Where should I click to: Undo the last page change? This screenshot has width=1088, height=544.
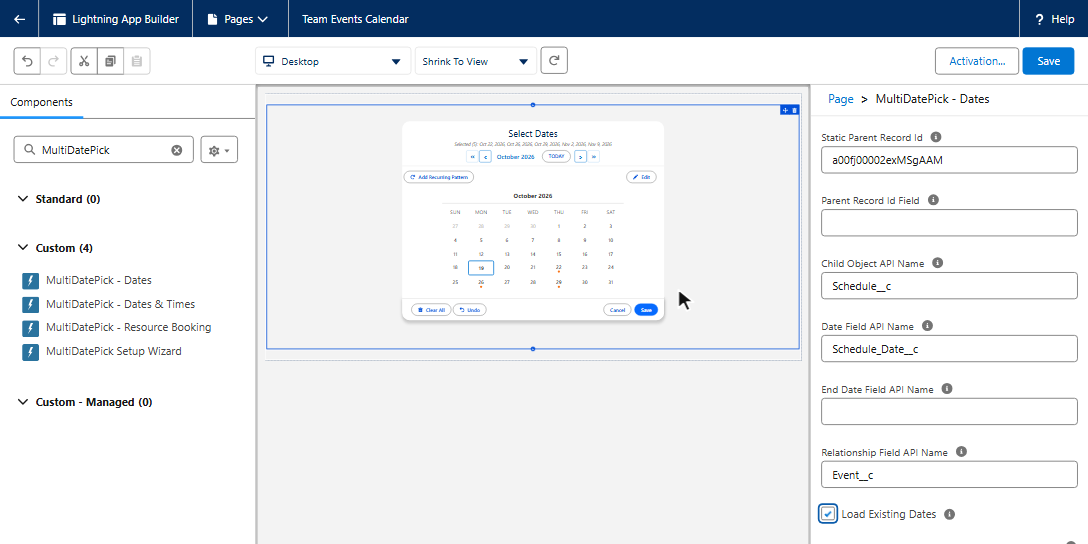pos(28,61)
